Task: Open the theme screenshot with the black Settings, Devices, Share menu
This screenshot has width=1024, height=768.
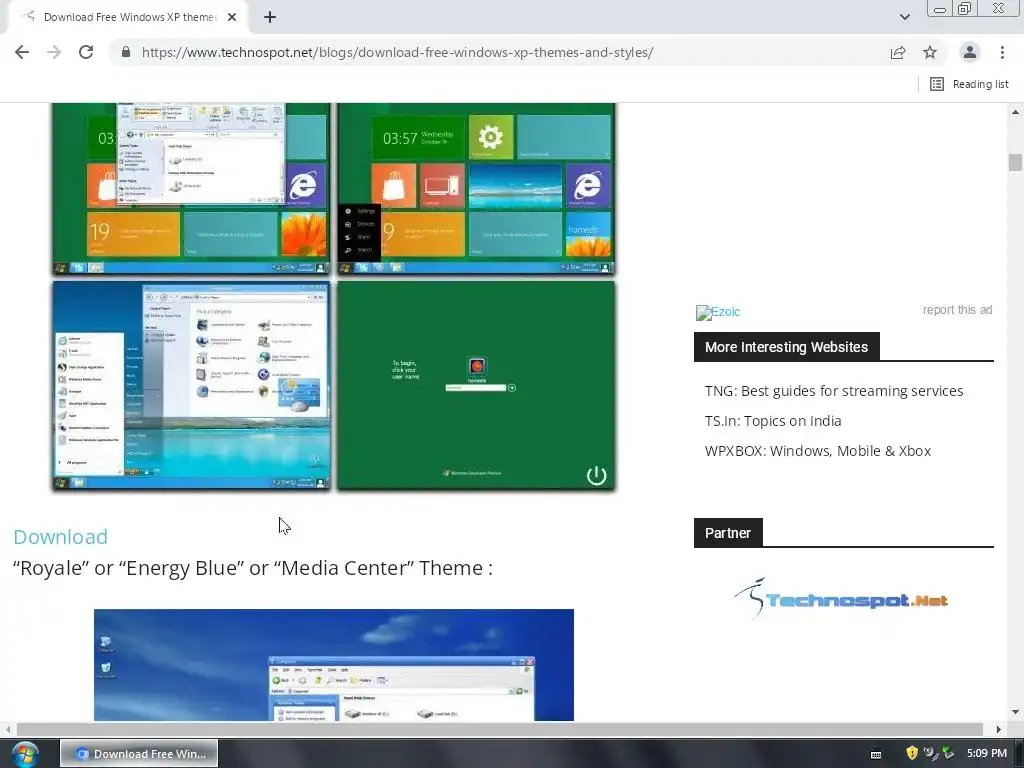Action: (476, 188)
